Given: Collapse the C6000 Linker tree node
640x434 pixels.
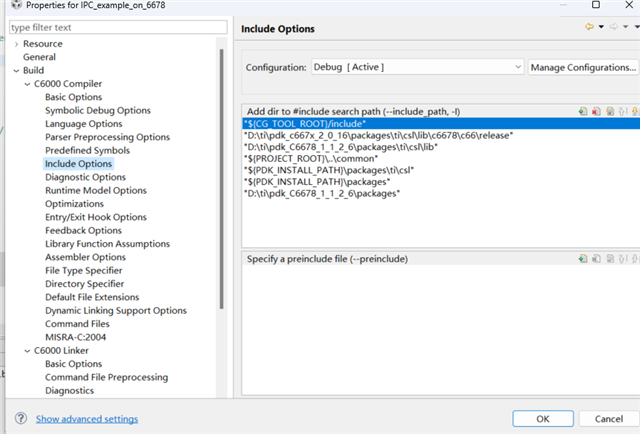Looking at the screenshot, I should pos(27,351).
